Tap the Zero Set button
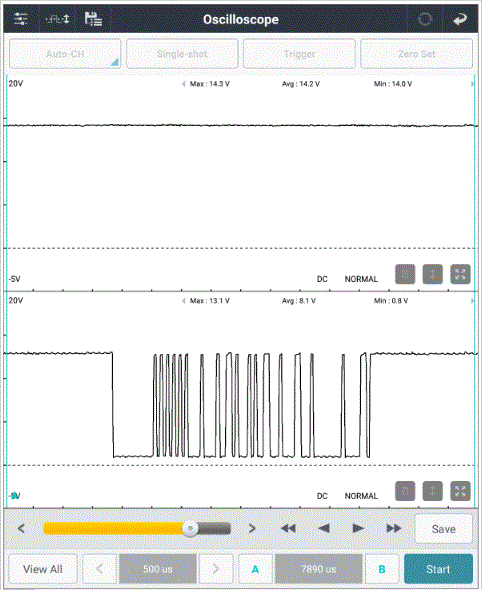Screen dimensions: 490x590 coord(417,54)
